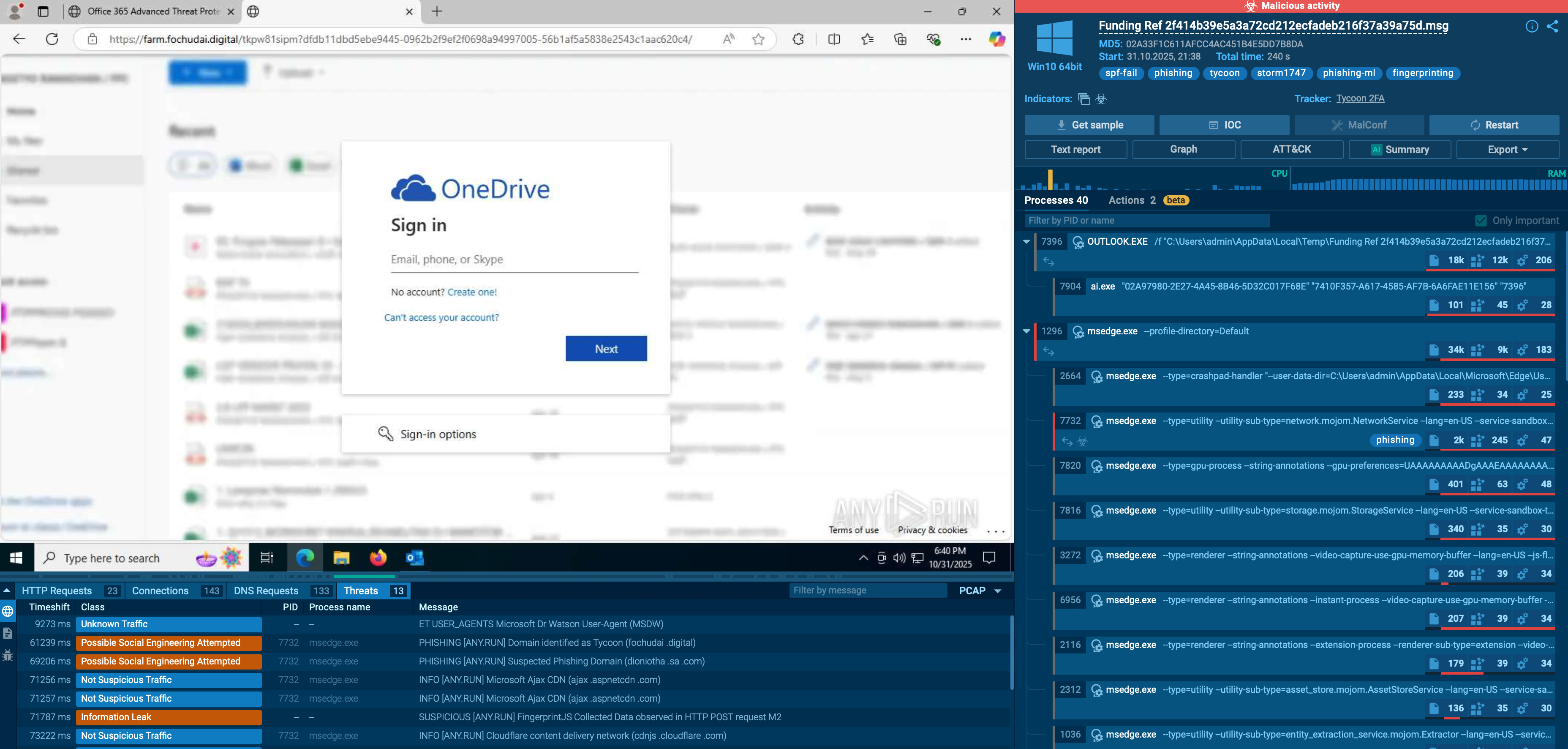Click the biohazard indicator icon next to Indicators
The image size is (1568, 749).
[x=1101, y=98]
